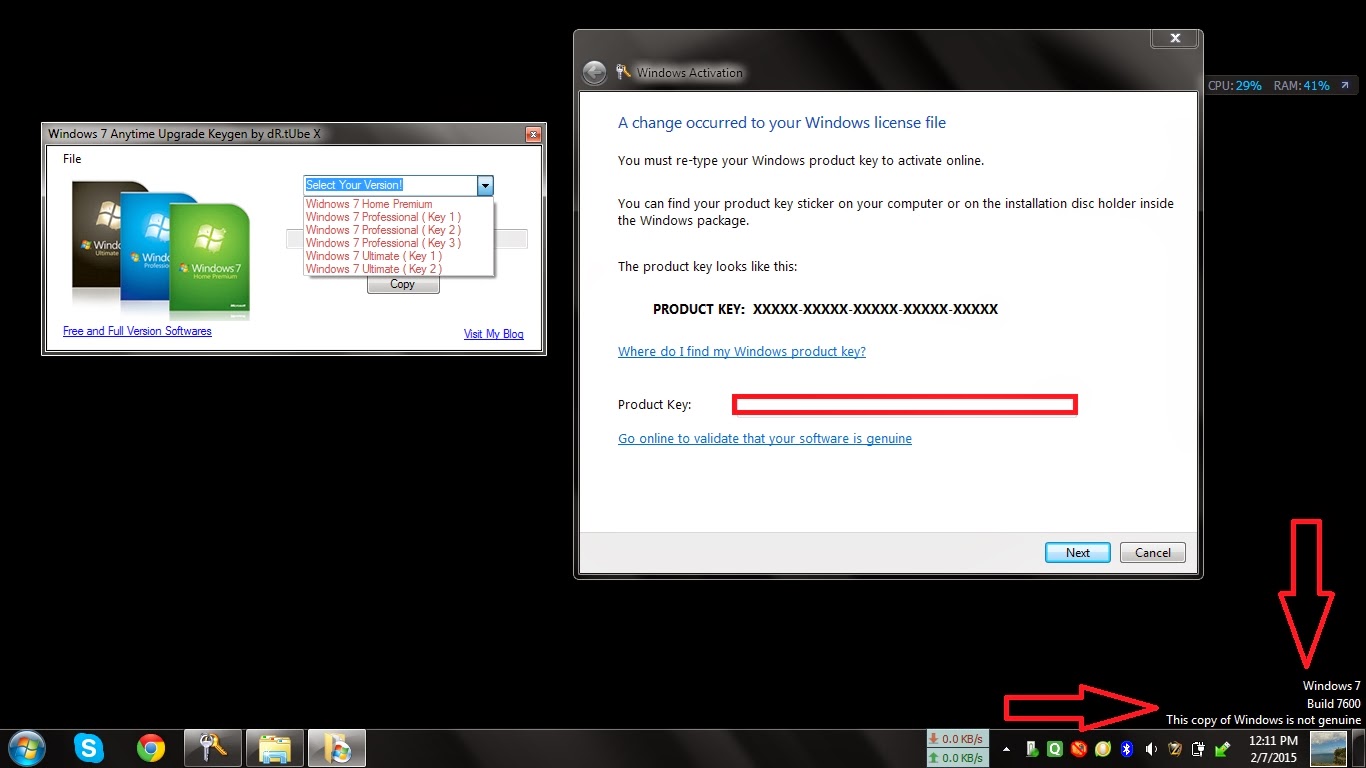Switch to the keygen app on the taskbar
Screen dimensions: 1366x768
click(336, 748)
